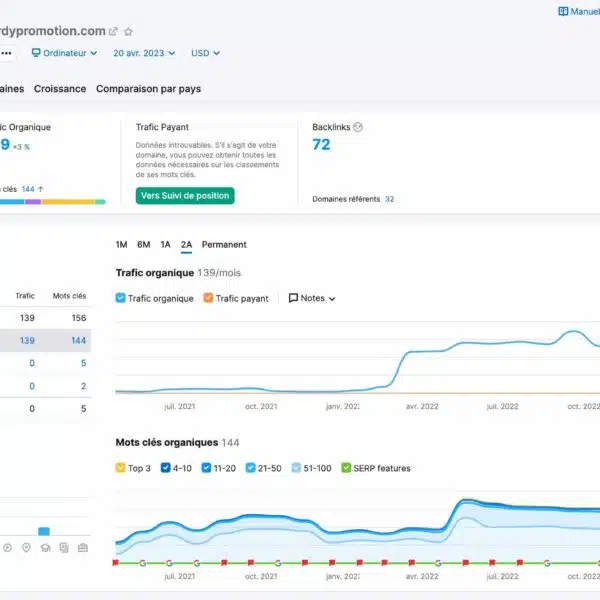Select the 6M time range
The height and width of the screenshot is (600, 600).
point(144,244)
